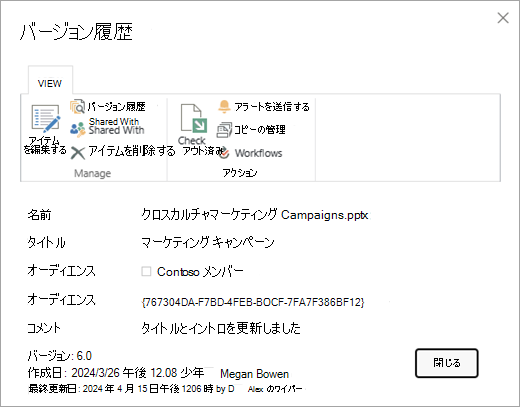Click the バージョン: 6.0 text

point(60,356)
